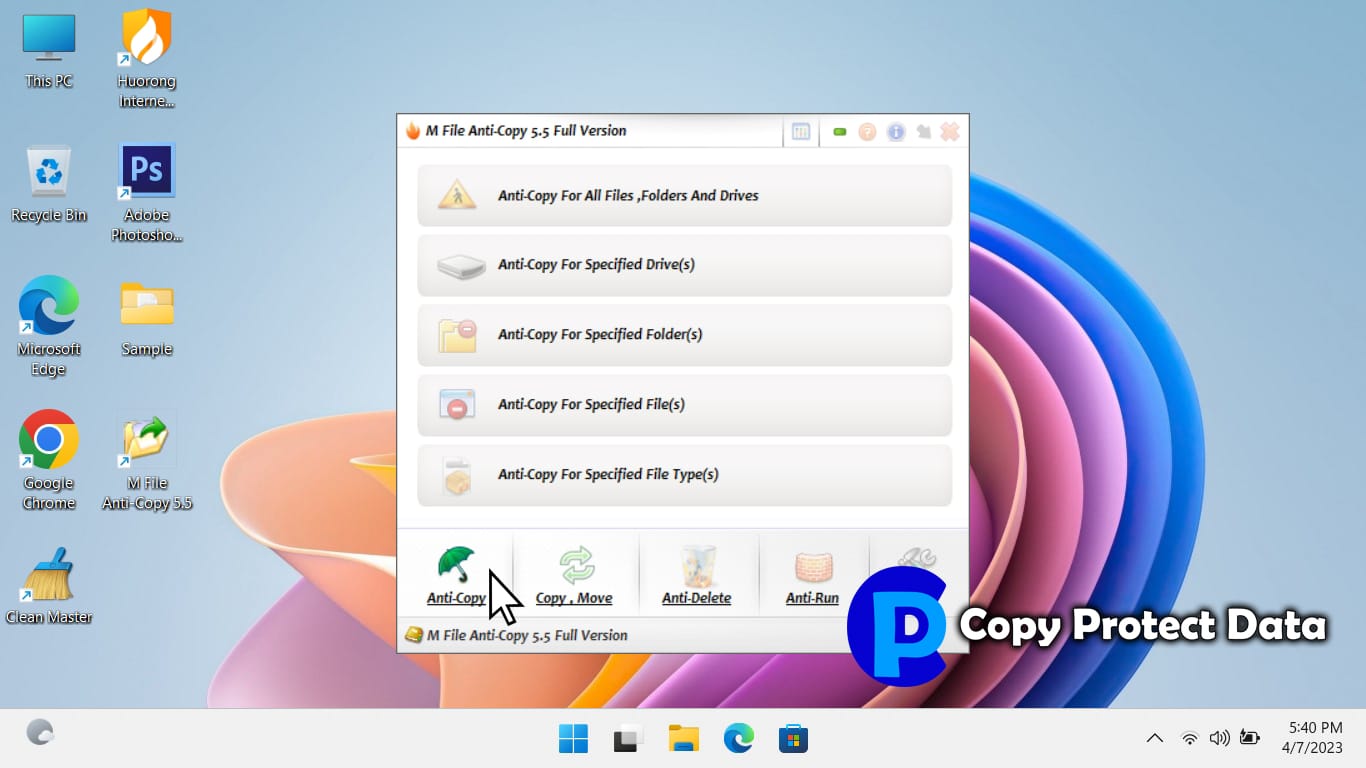This screenshot has height=768, width=1366.
Task: Choose Anti-Copy For Specified Drive(s)
Action: [685, 265]
